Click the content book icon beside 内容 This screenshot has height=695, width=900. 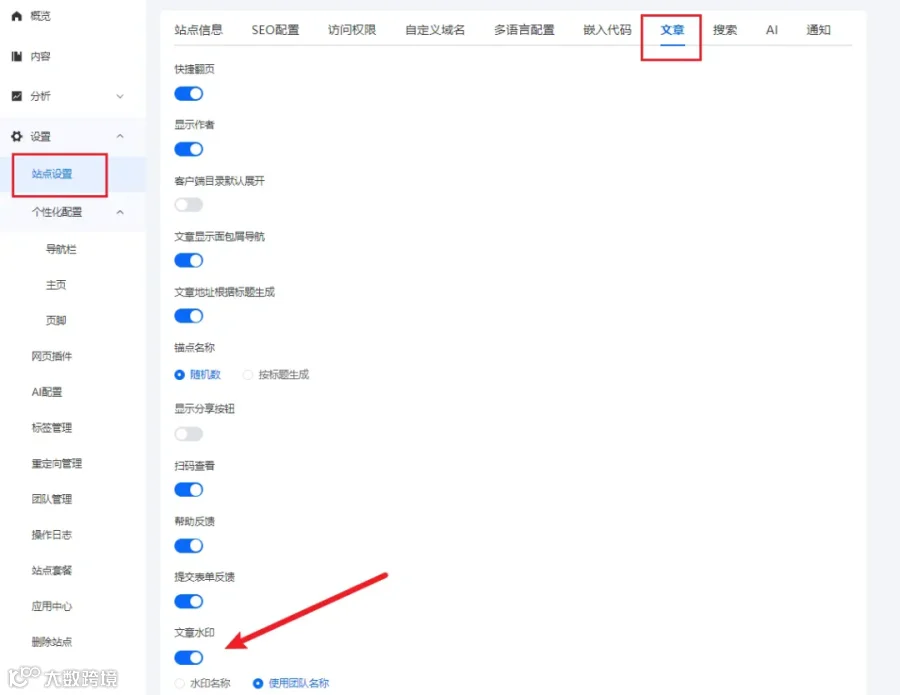click(17, 56)
